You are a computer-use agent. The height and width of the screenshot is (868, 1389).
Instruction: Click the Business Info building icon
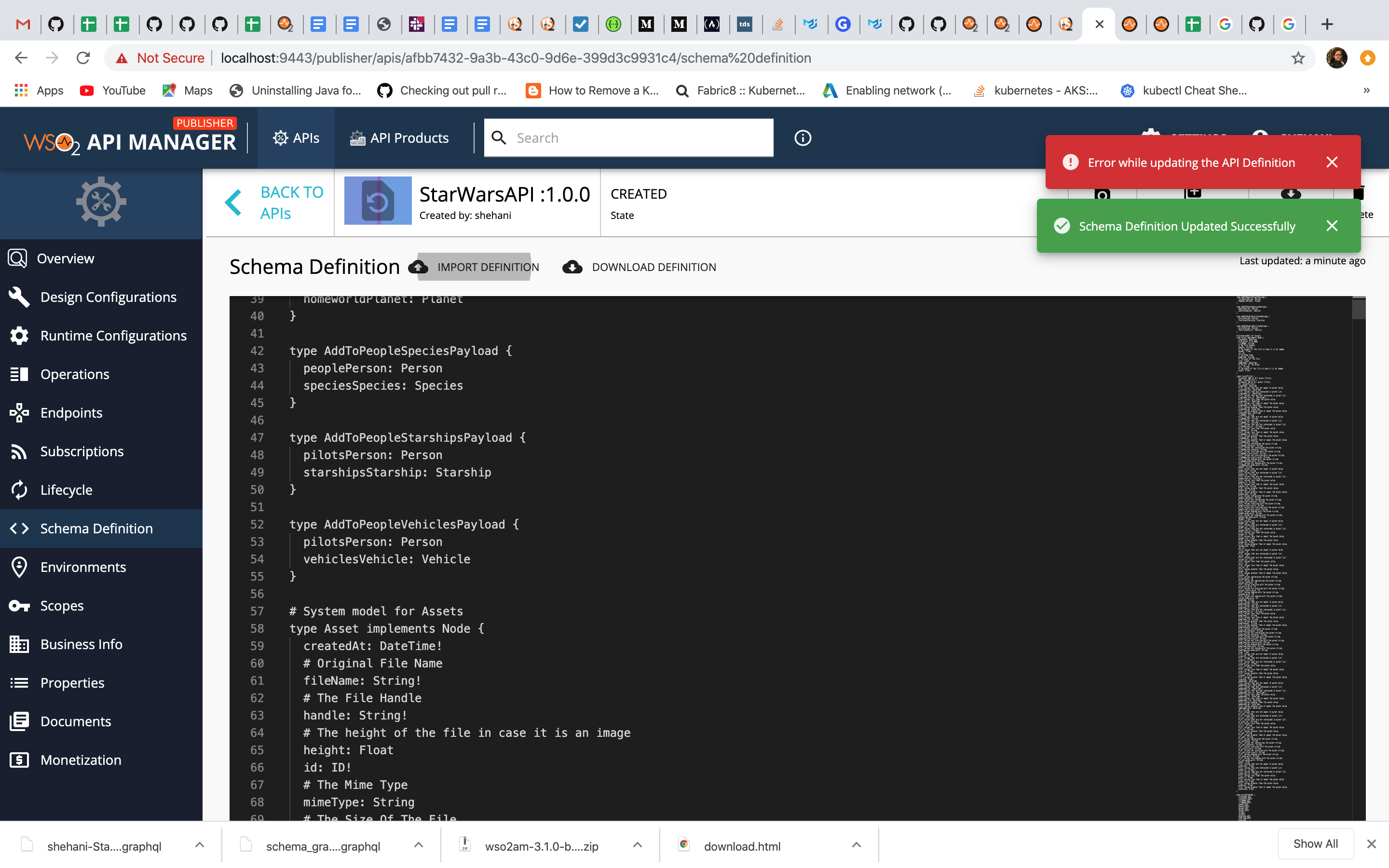pyautogui.click(x=19, y=644)
